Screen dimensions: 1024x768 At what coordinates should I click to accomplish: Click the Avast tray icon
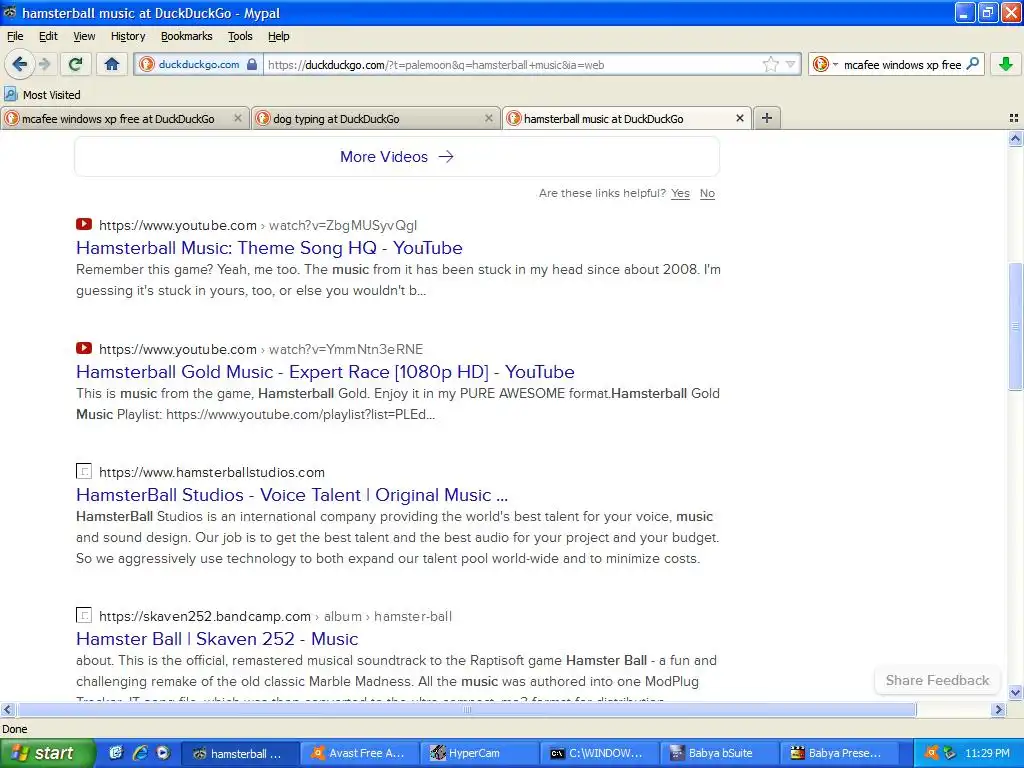click(x=931, y=753)
